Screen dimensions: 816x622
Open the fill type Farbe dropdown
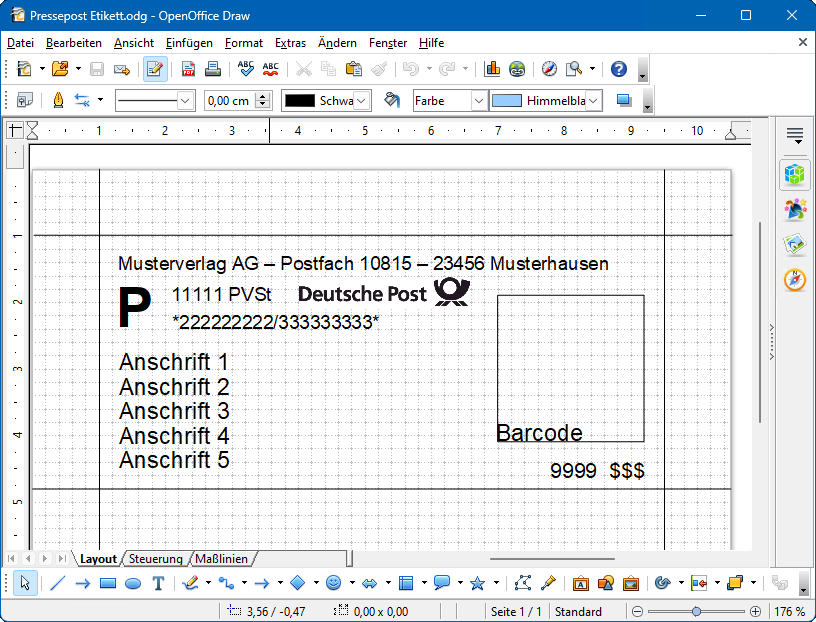(478, 100)
